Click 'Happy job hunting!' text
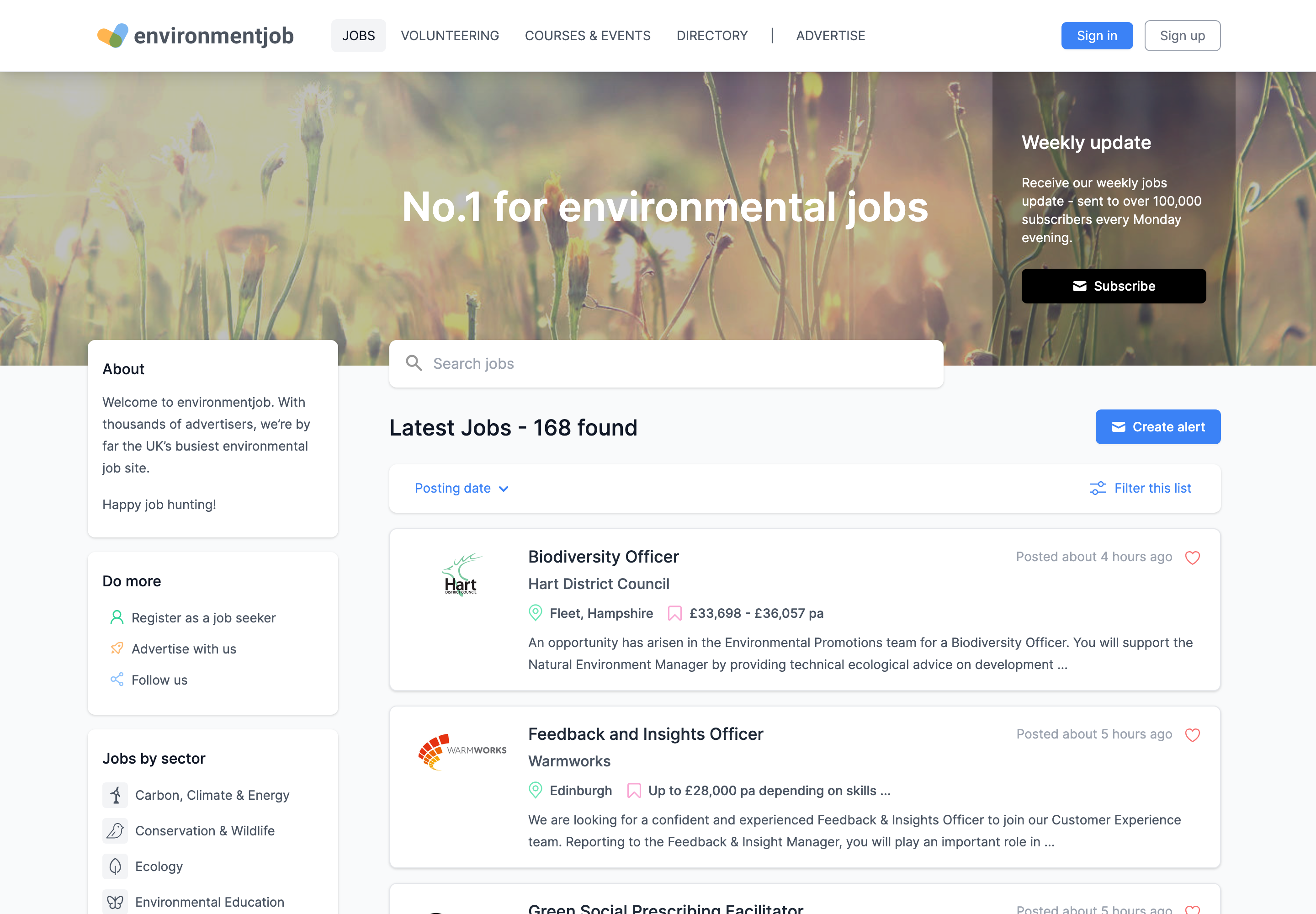Screen dimensions: 1316x914 [x=159, y=505]
